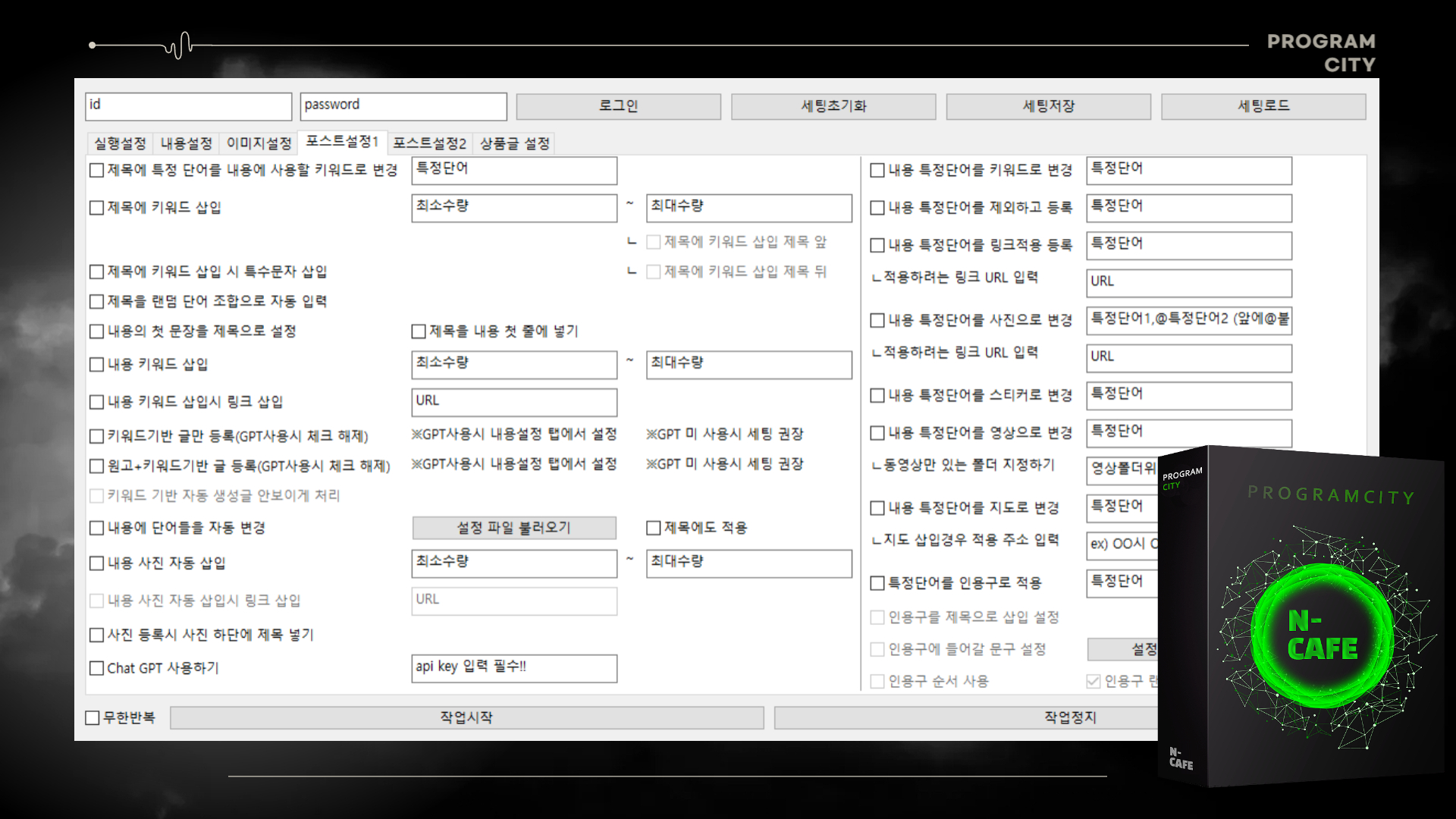Check 내용 특정단어를 지도로 변경

[x=877, y=508]
